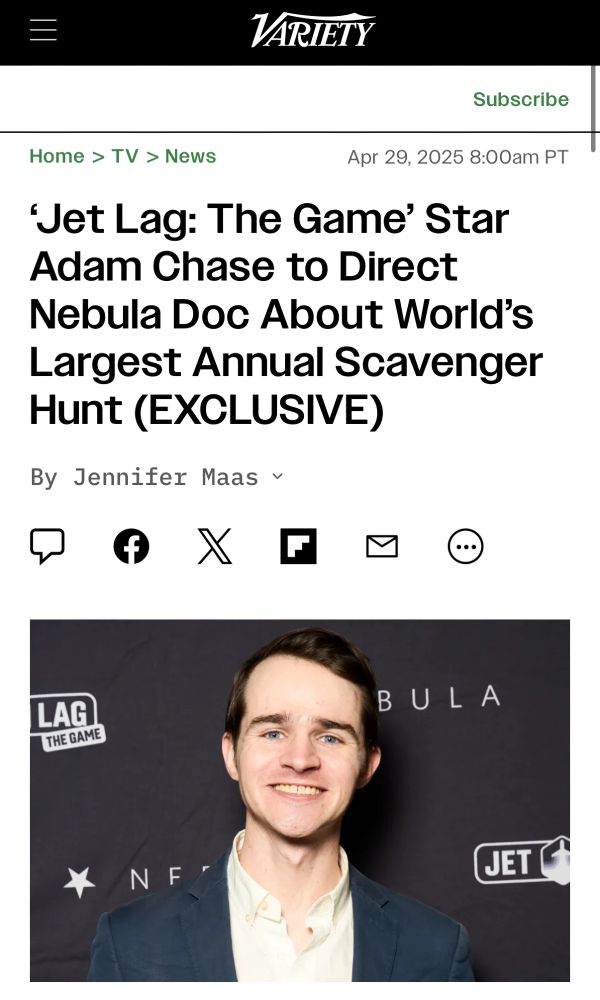The image size is (600, 1000).
Task: Share article via email envelope icon
Action: pyautogui.click(x=382, y=547)
